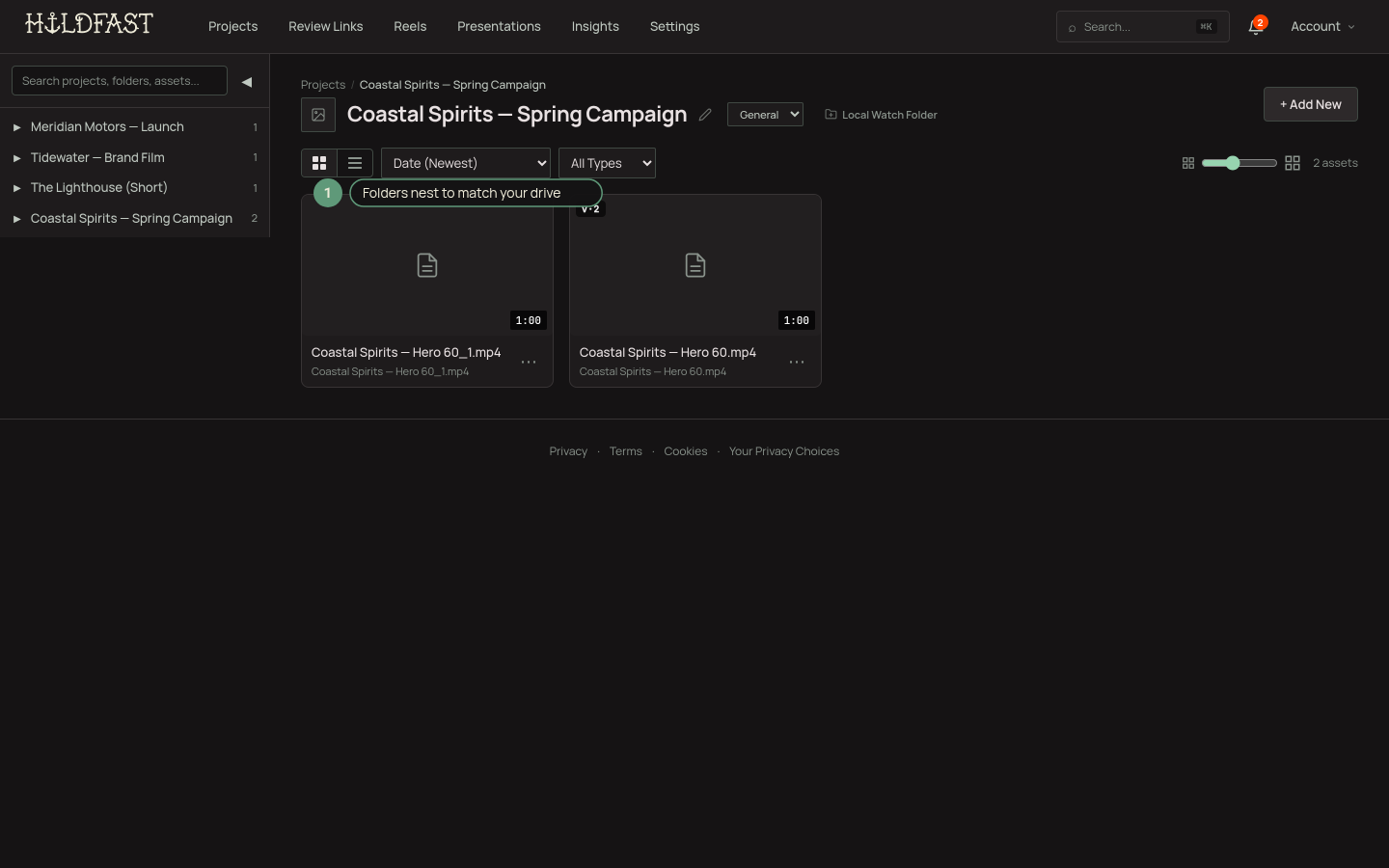Open options menu for Hero 60.mp4
Image resolution: width=1389 pixels, height=868 pixels.
coord(797,362)
